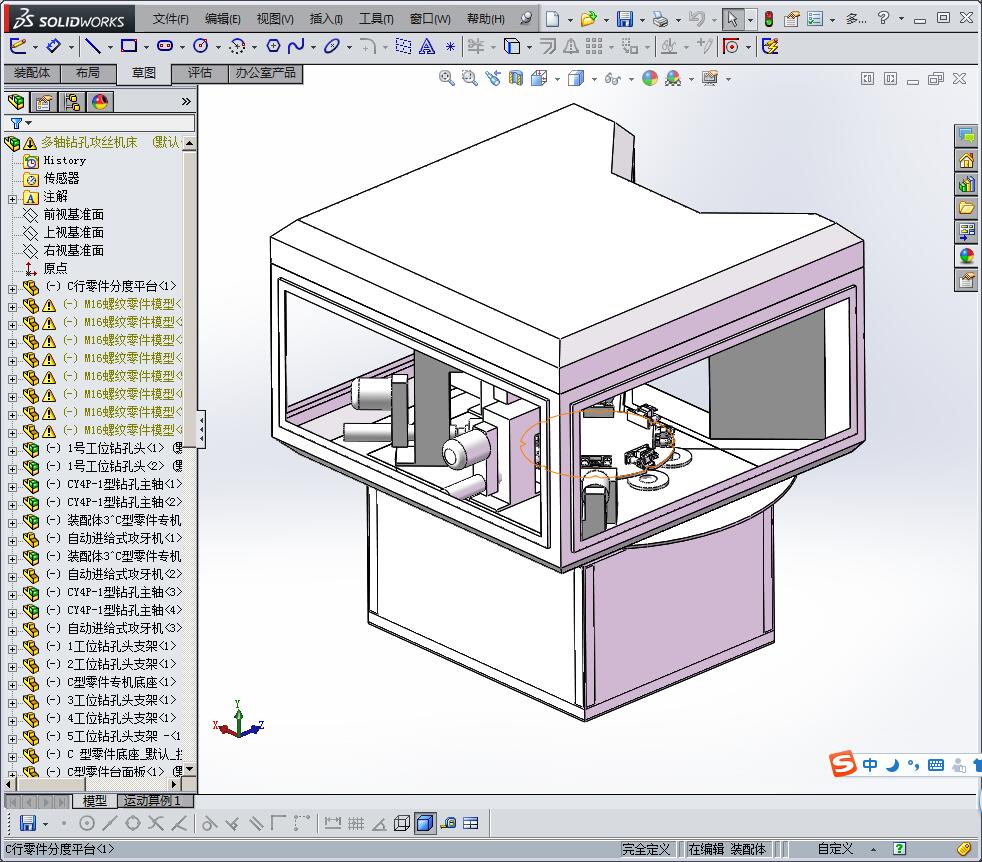Select the Spline sketch tool

coord(296,46)
